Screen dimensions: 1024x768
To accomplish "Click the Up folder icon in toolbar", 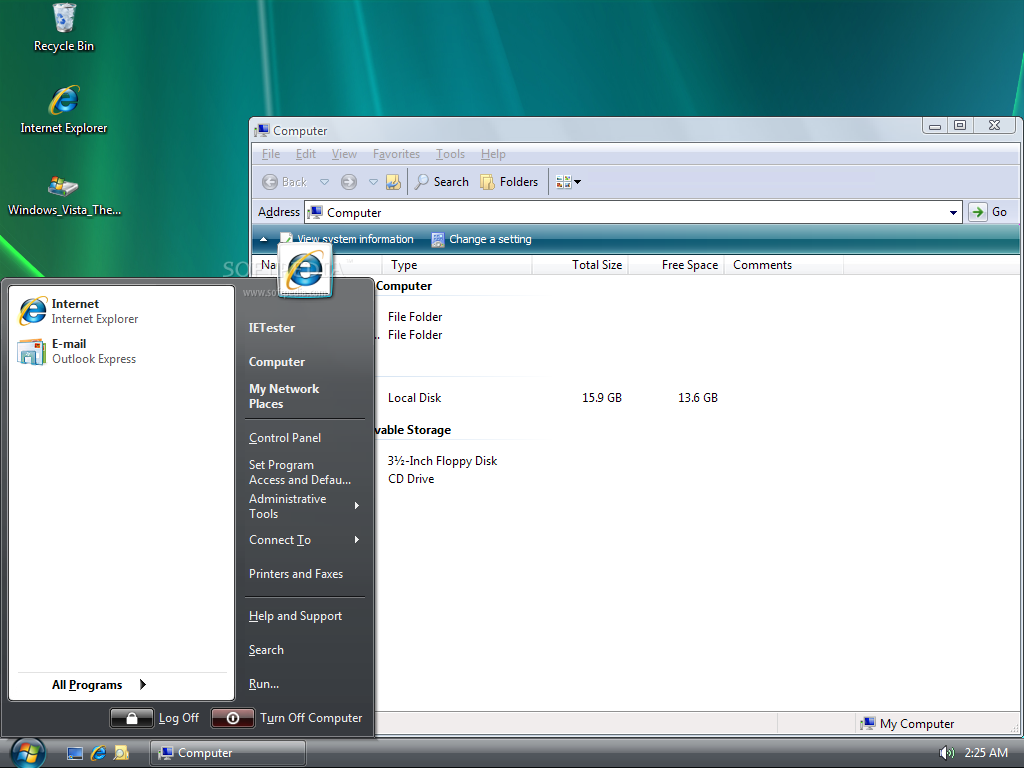I will tap(393, 182).
